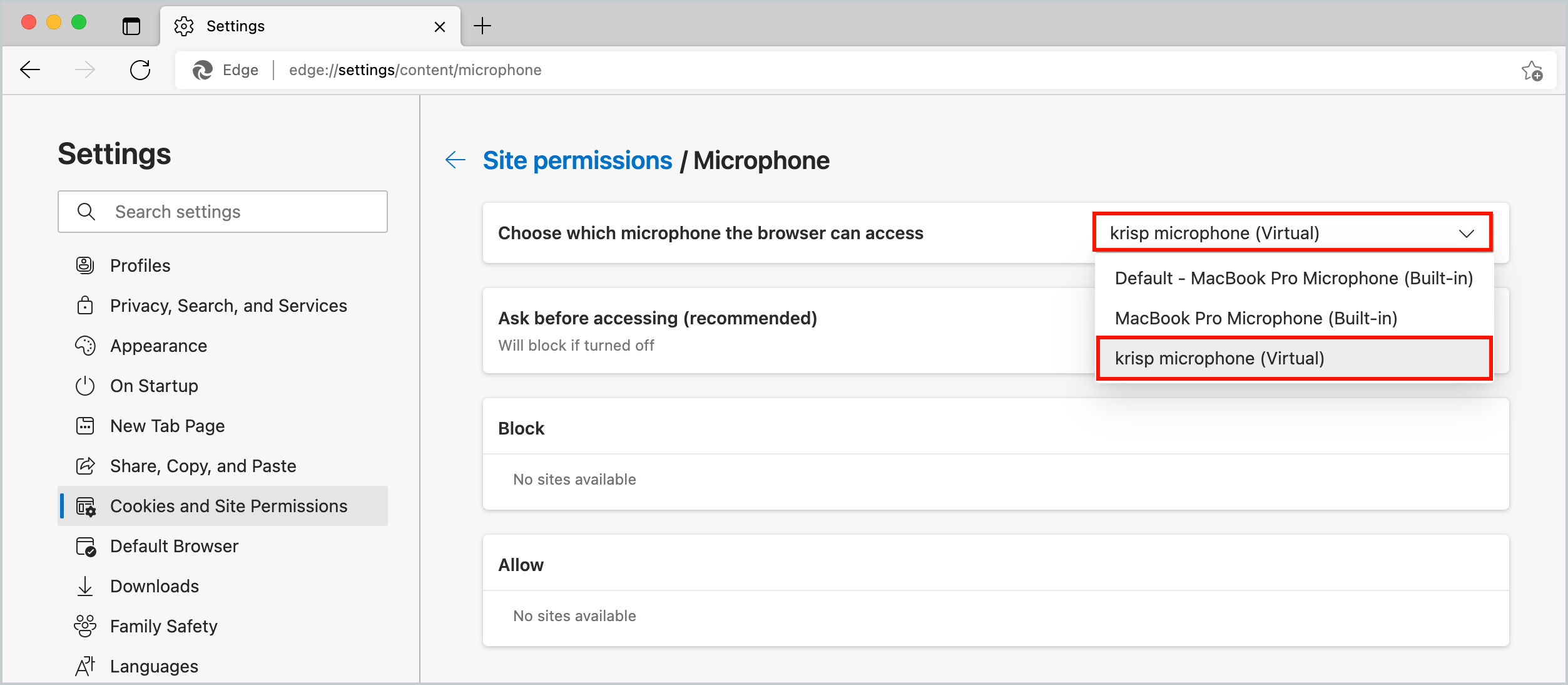Viewport: 1568px width, 685px height.
Task: Reload the page with refresh icon
Action: tap(140, 70)
